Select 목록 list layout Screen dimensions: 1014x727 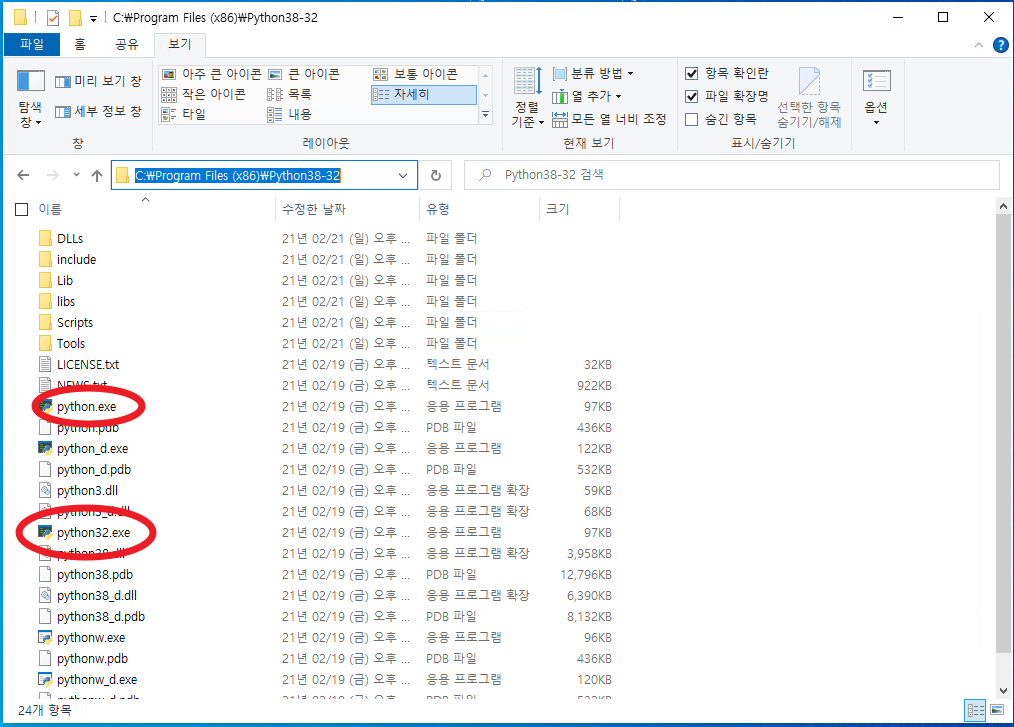290,94
